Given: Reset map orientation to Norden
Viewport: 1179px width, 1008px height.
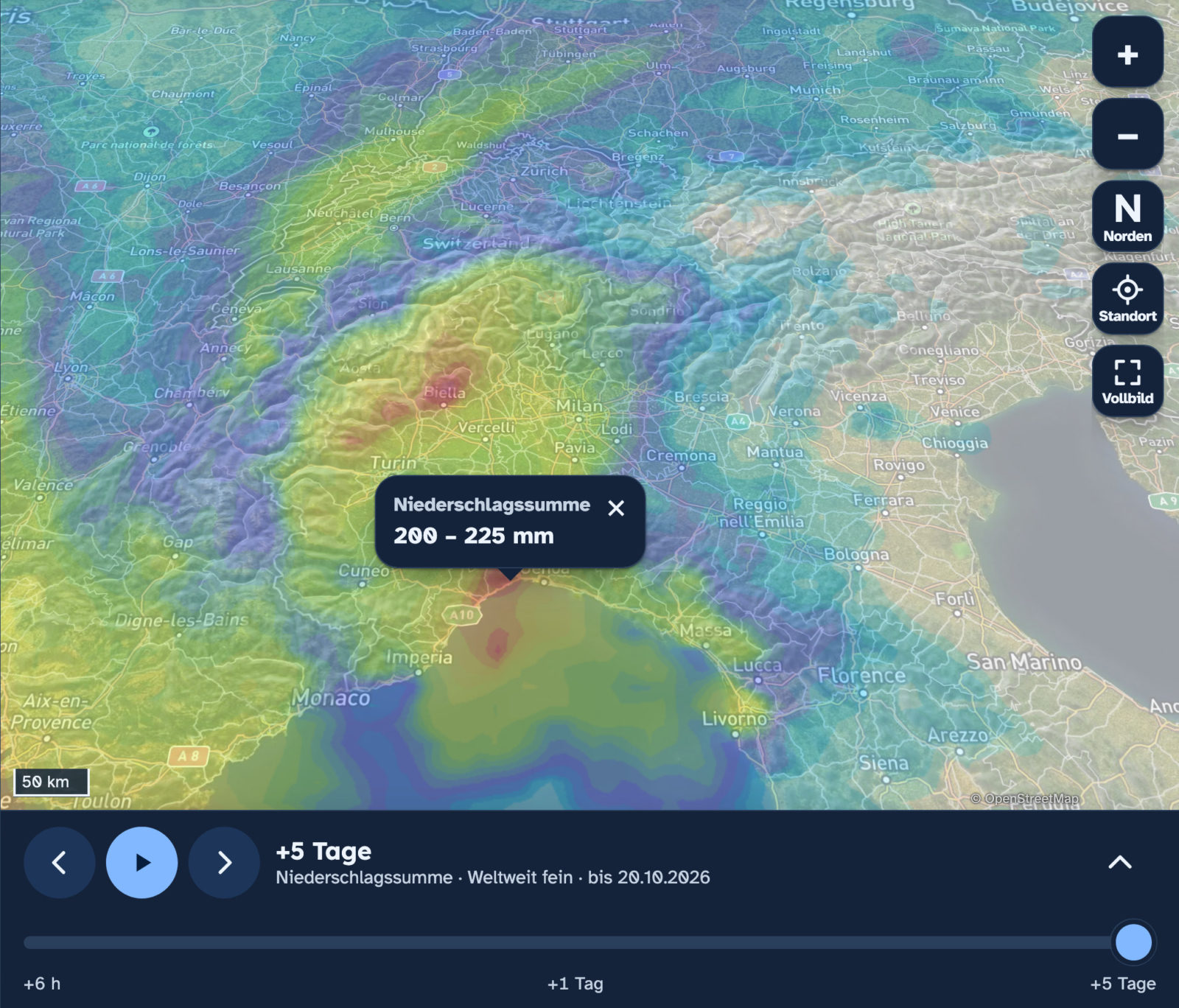Looking at the screenshot, I should click(1127, 217).
